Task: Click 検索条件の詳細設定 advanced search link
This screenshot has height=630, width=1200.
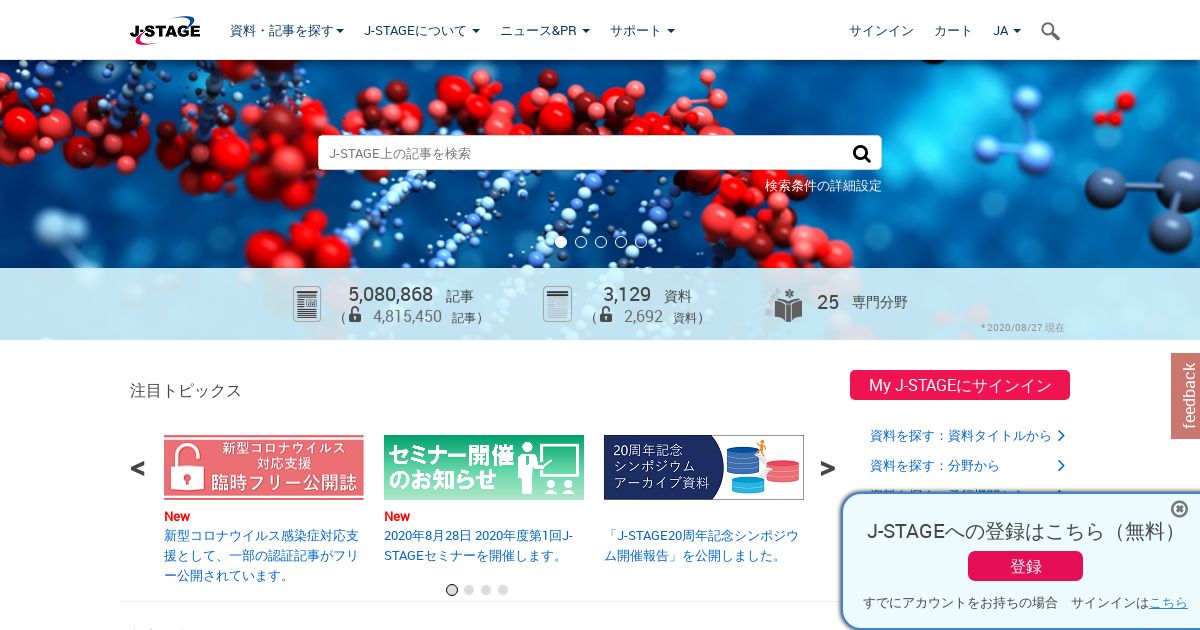Action: [x=823, y=186]
